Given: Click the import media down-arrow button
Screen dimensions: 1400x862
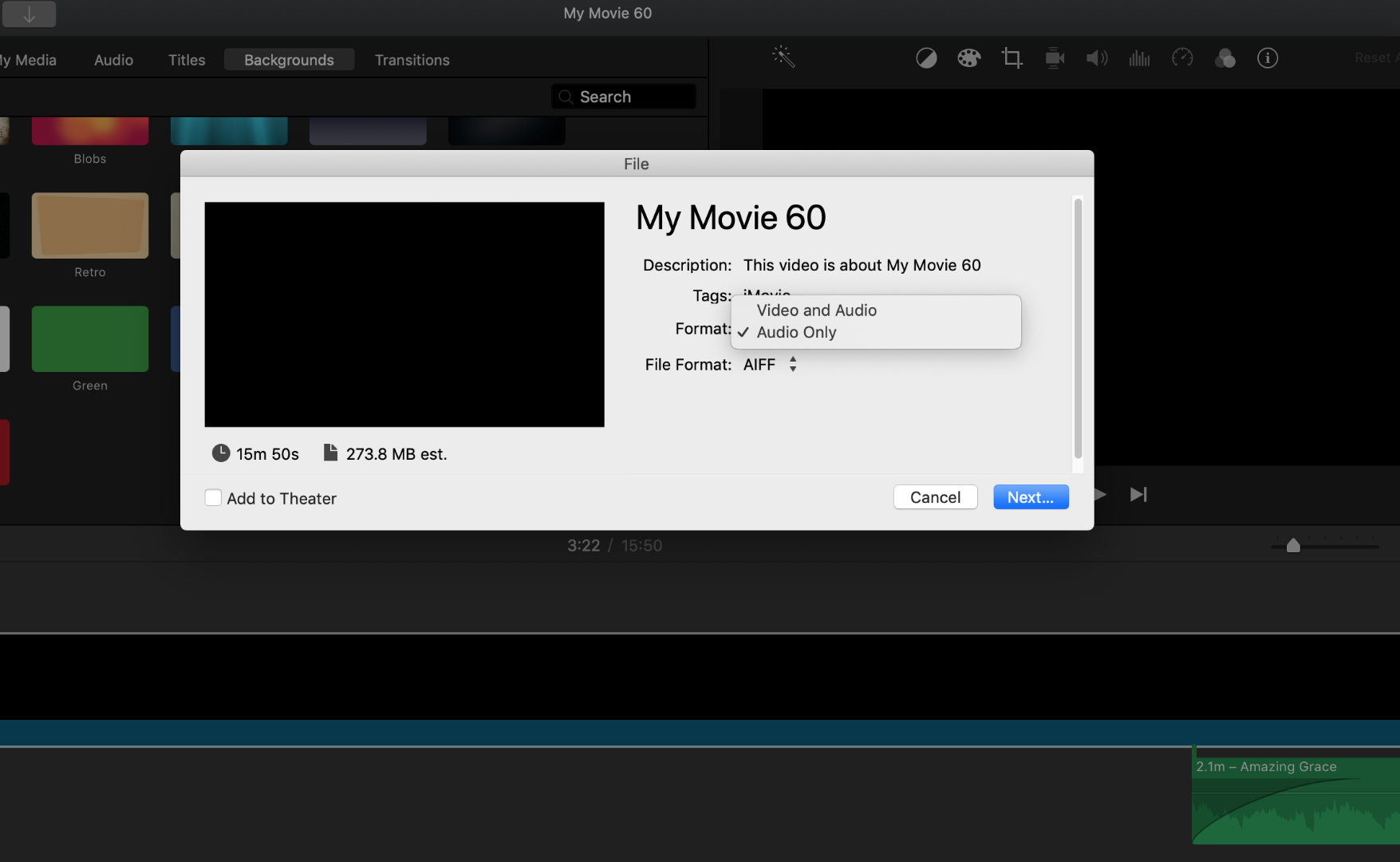Looking at the screenshot, I should click(x=29, y=14).
